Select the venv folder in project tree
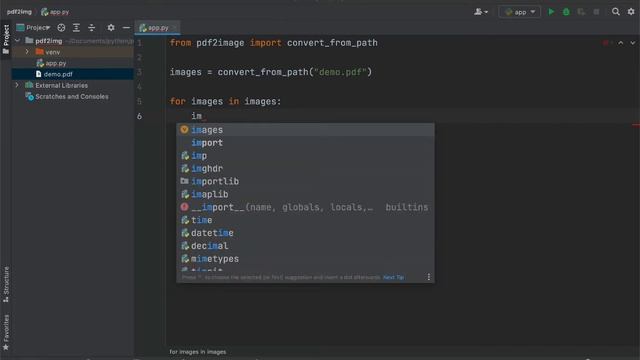Image resolution: width=640 pixels, height=360 pixels. [x=52, y=52]
